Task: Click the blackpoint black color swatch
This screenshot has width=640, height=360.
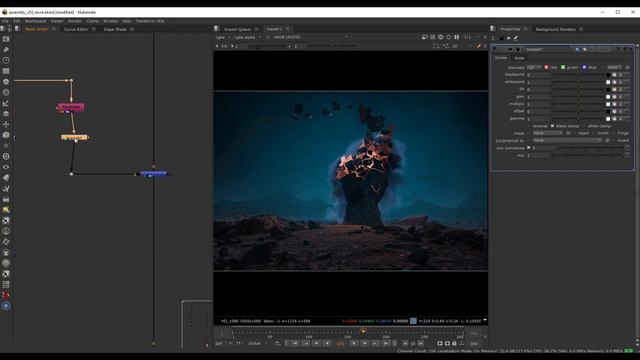Action: 608,75
